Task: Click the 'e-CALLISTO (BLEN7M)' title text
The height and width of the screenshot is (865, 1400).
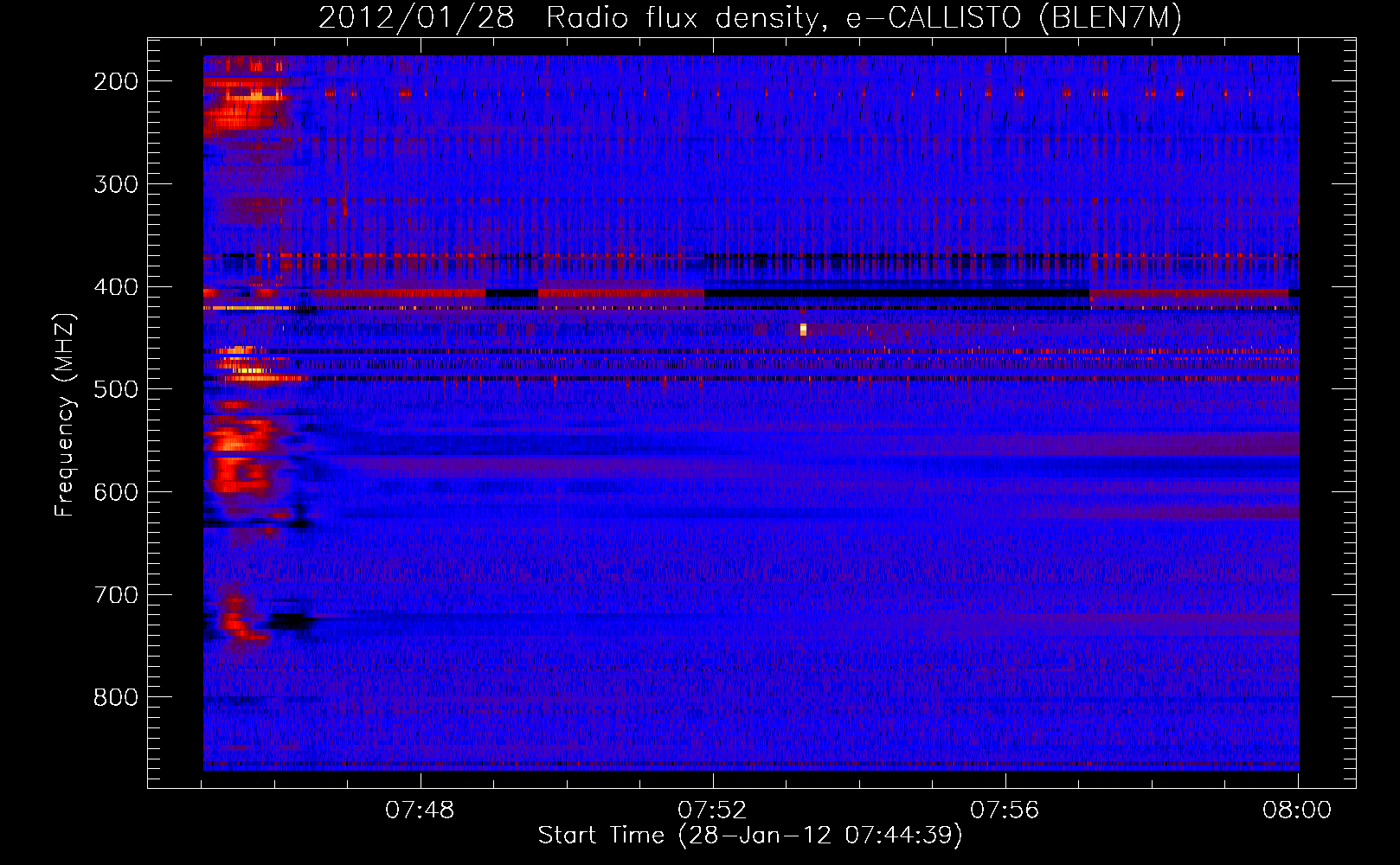Action: pyautogui.click(x=1013, y=18)
